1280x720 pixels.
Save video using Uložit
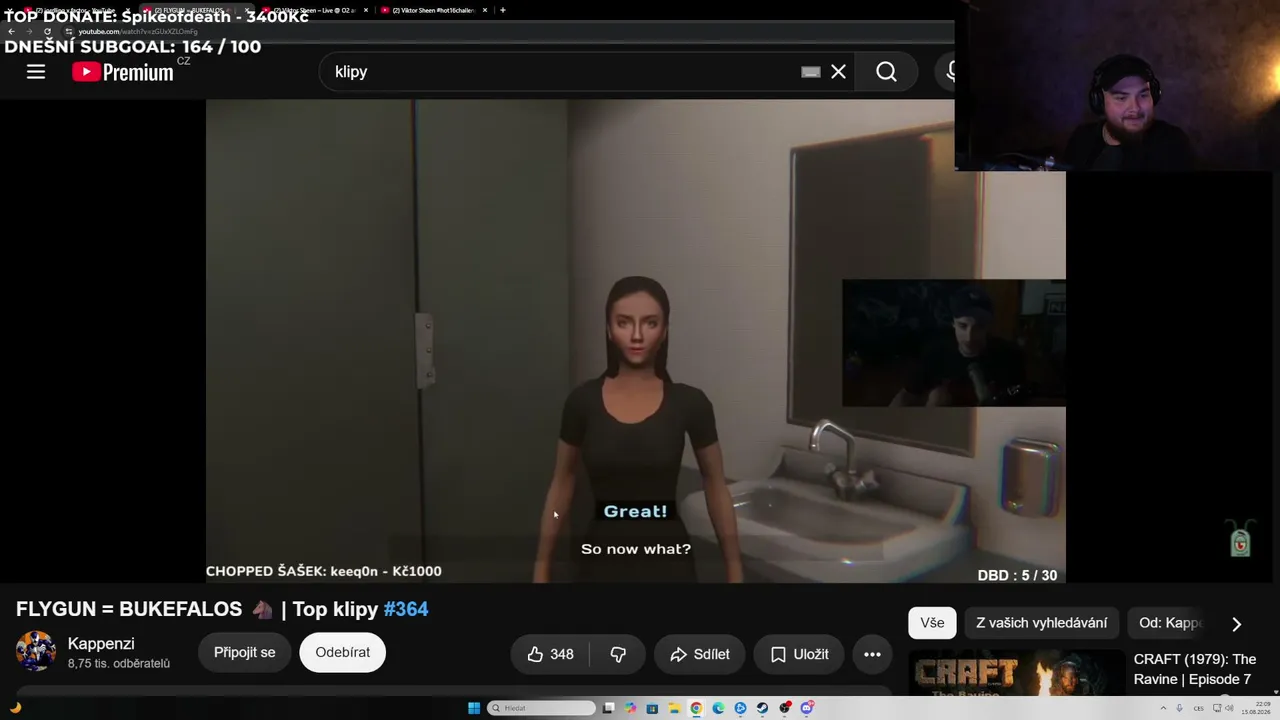tap(799, 654)
